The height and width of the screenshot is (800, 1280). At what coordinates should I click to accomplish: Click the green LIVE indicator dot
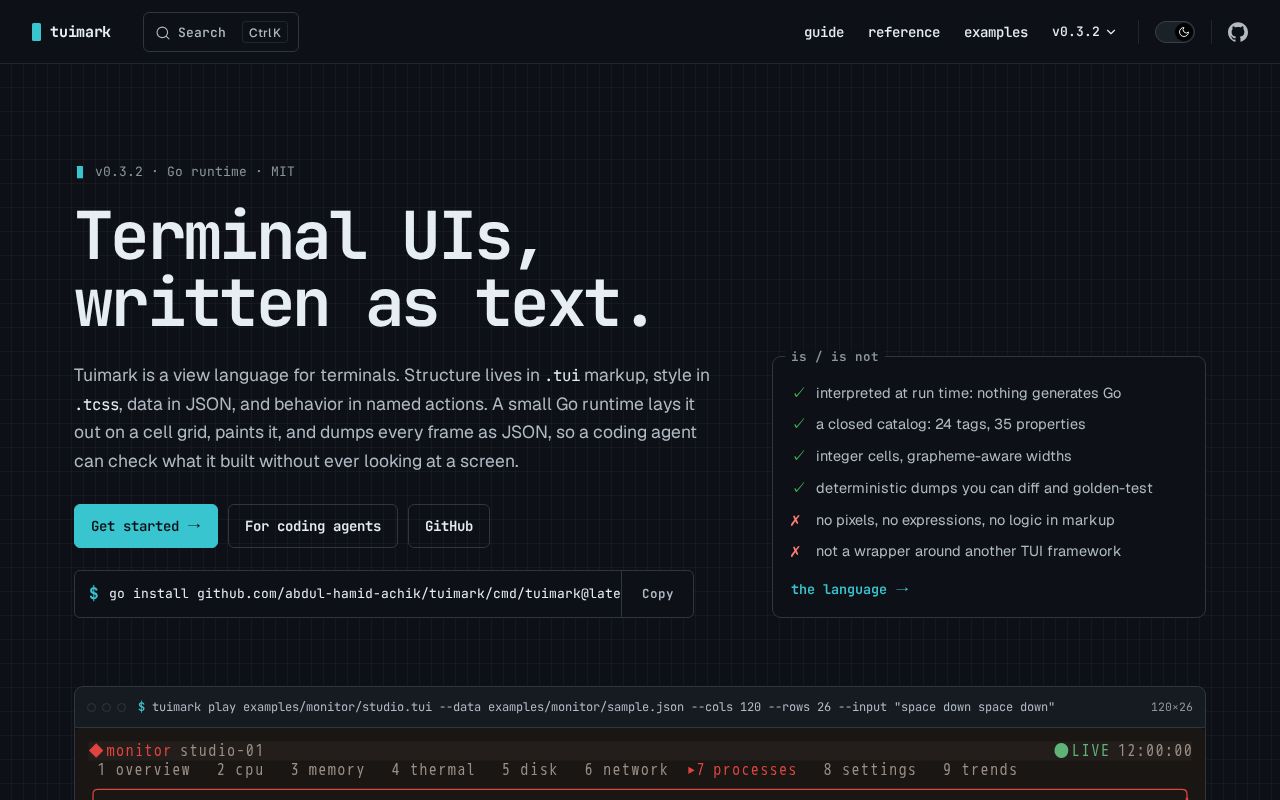1061,750
